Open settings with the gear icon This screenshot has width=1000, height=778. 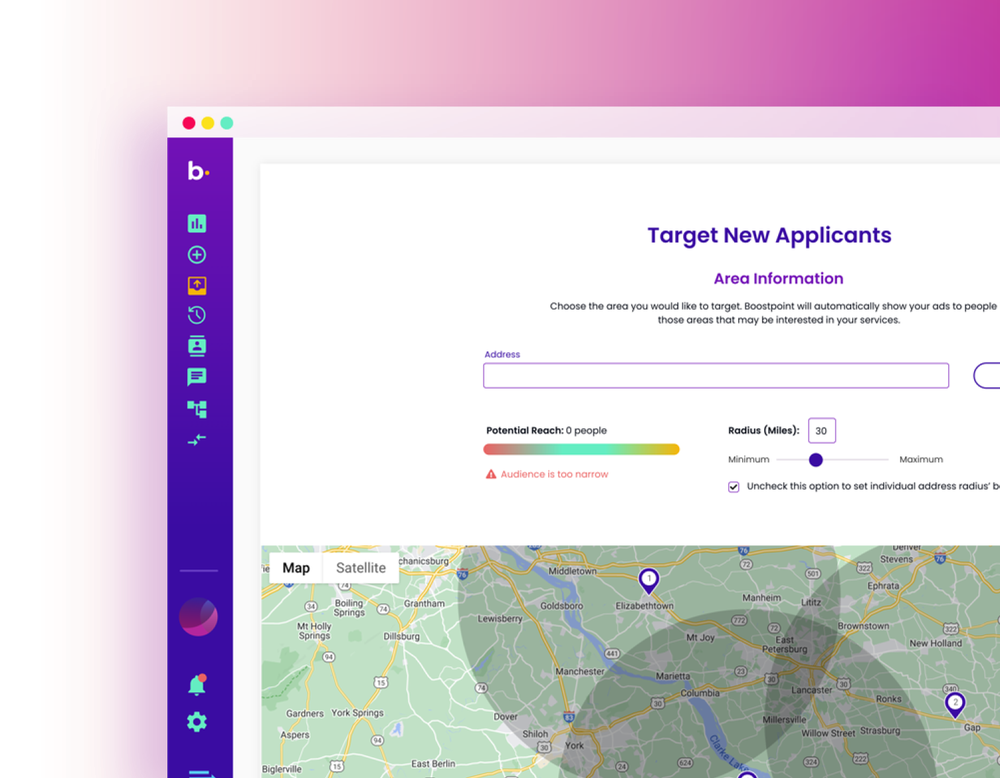coord(196,721)
